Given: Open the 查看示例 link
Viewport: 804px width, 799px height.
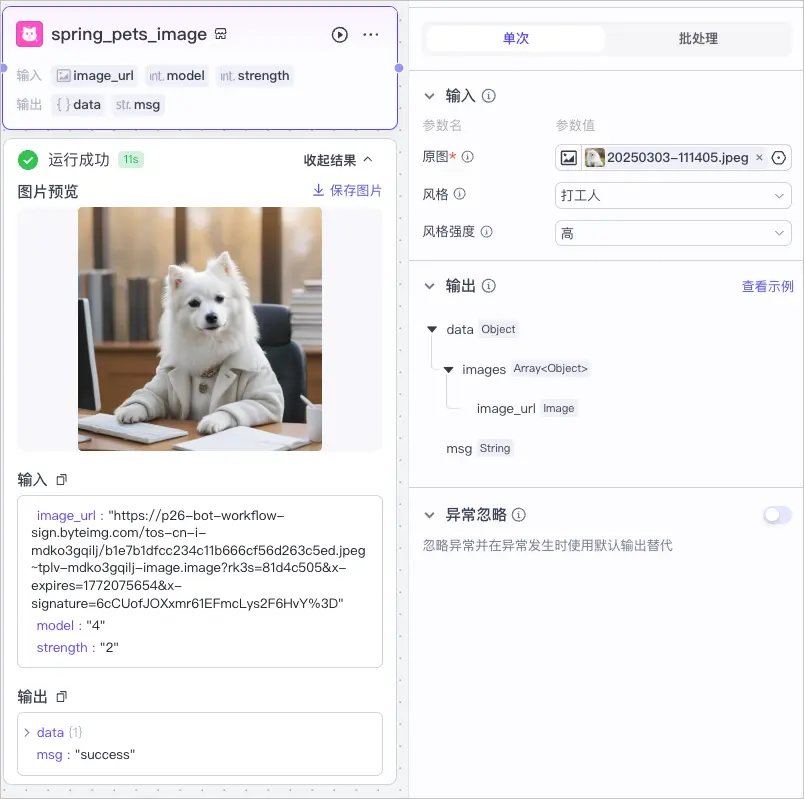Looking at the screenshot, I should [x=767, y=286].
